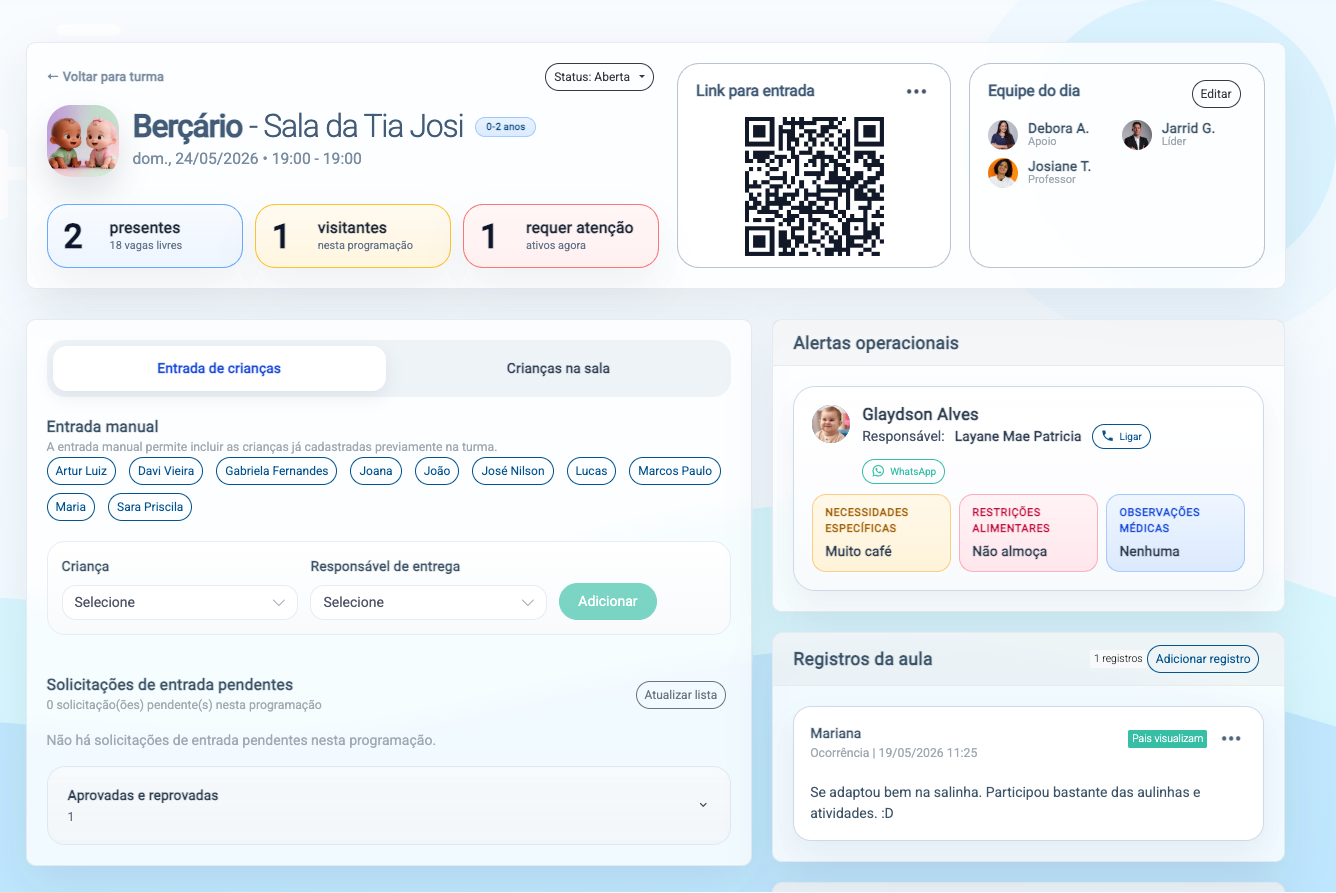1336x893 pixels.
Task: Open options for the Mariana record
Action: coord(1231,739)
